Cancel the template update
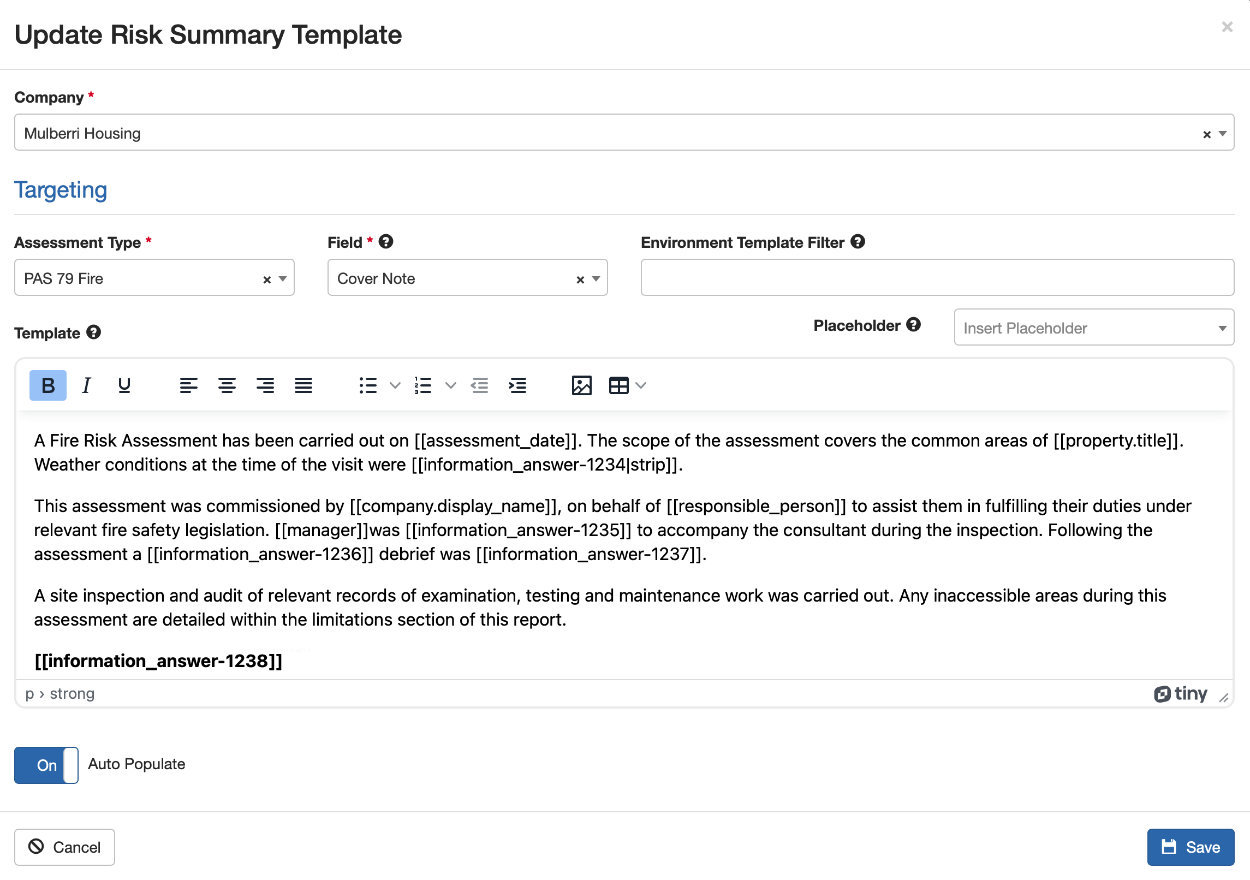Viewport: 1250px width, 880px height. click(x=64, y=847)
